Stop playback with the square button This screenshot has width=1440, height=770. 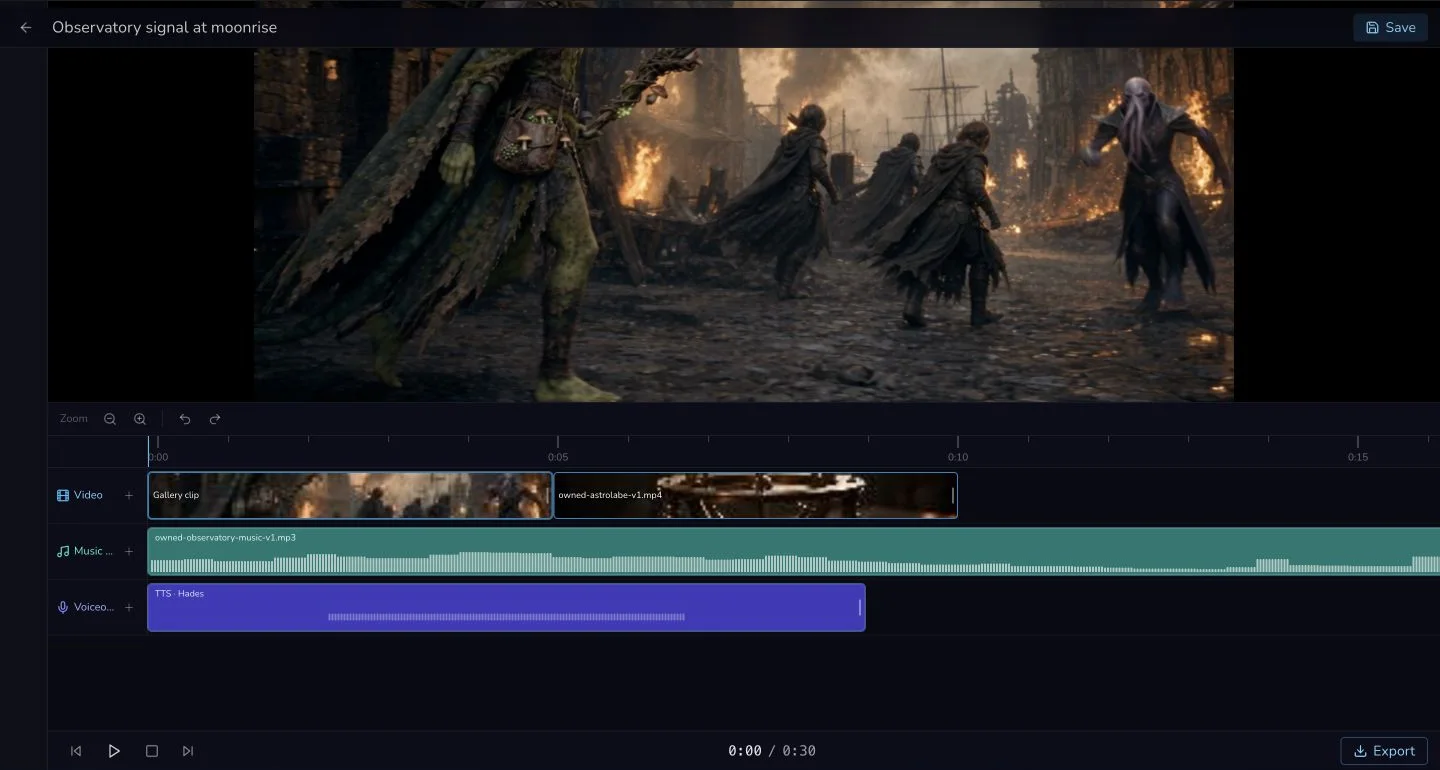[152, 751]
